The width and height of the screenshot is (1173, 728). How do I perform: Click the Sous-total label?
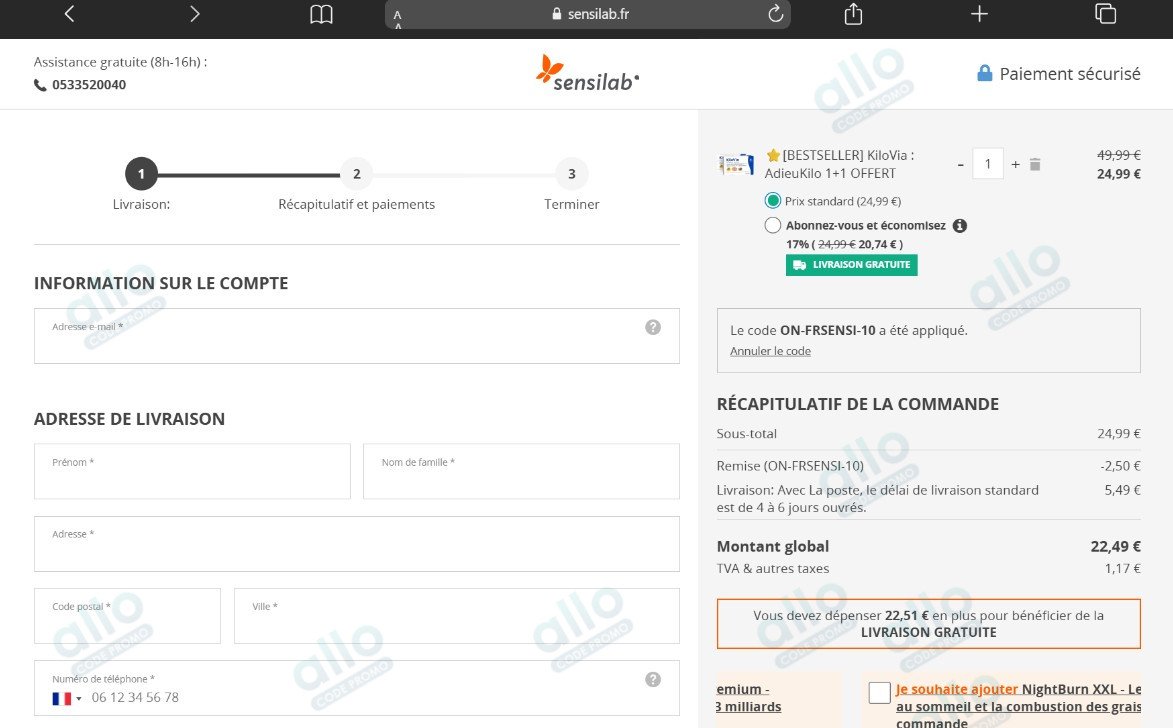pos(747,433)
